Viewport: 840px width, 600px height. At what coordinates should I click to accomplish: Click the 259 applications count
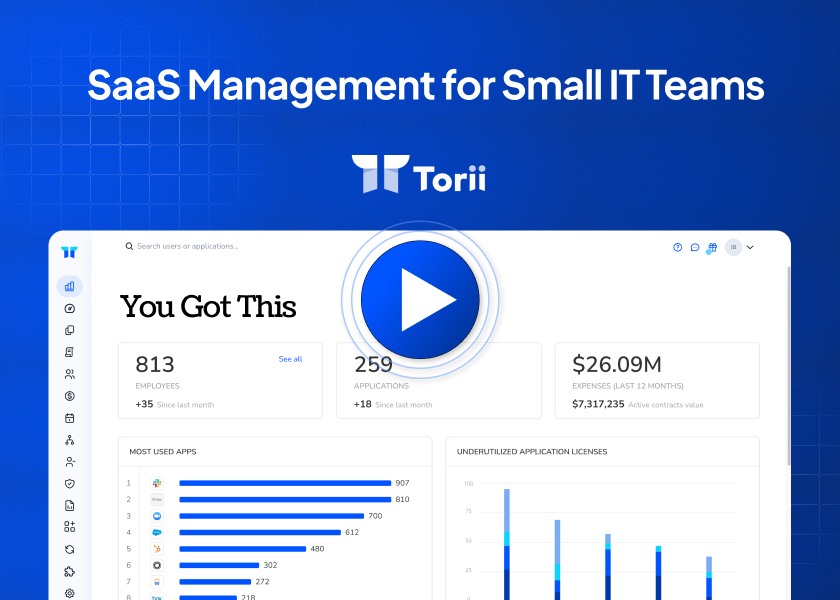coord(373,364)
